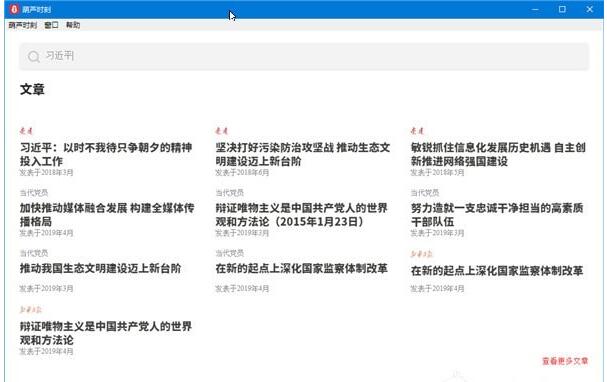This screenshot has height=382, width=607.
Task: Click 当代党员 label above 加快推动媒体融合发展
Action: [x=34, y=193]
